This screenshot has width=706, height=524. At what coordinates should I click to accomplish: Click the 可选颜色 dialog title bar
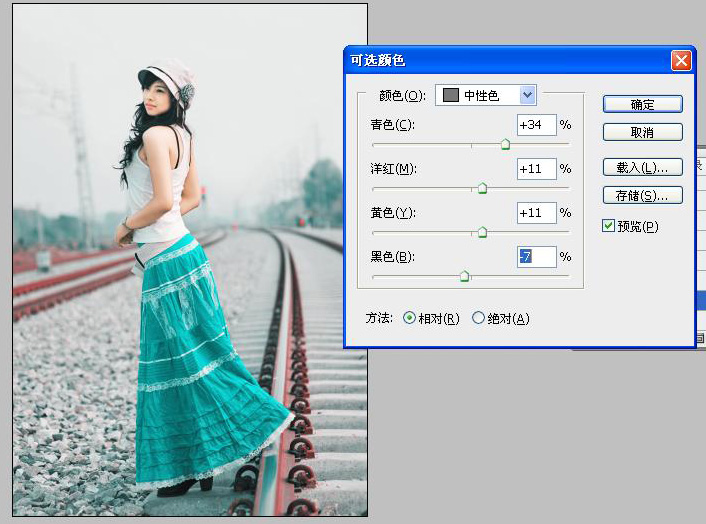click(x=520, y=60)
